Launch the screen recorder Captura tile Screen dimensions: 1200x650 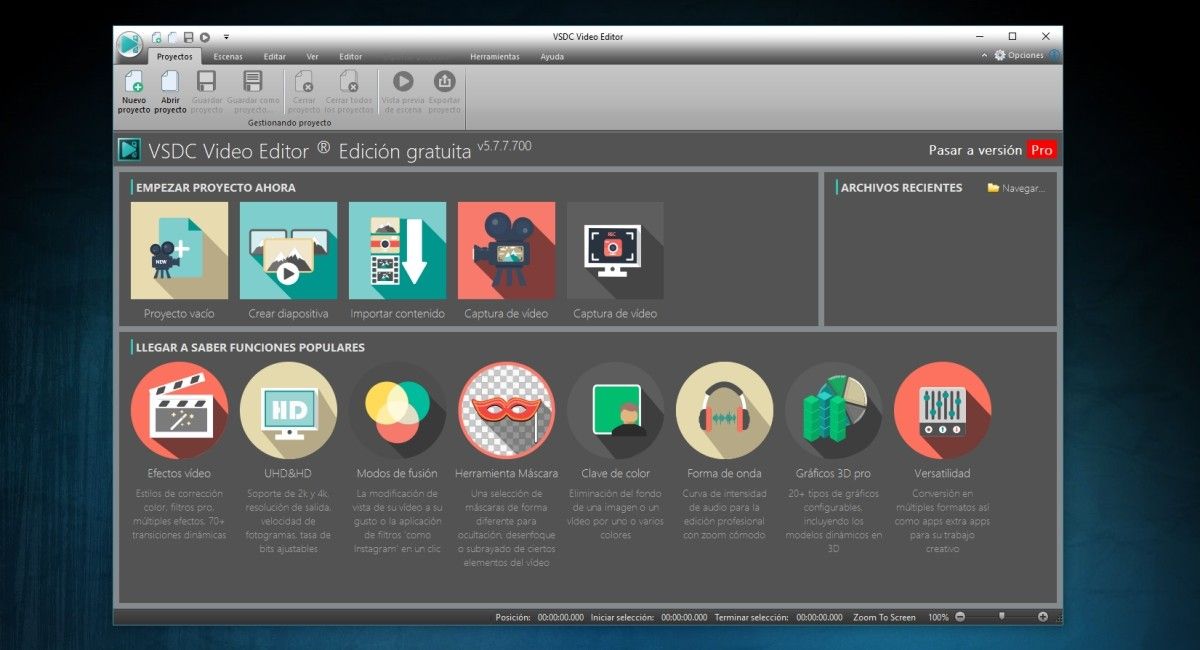(615, 251)
